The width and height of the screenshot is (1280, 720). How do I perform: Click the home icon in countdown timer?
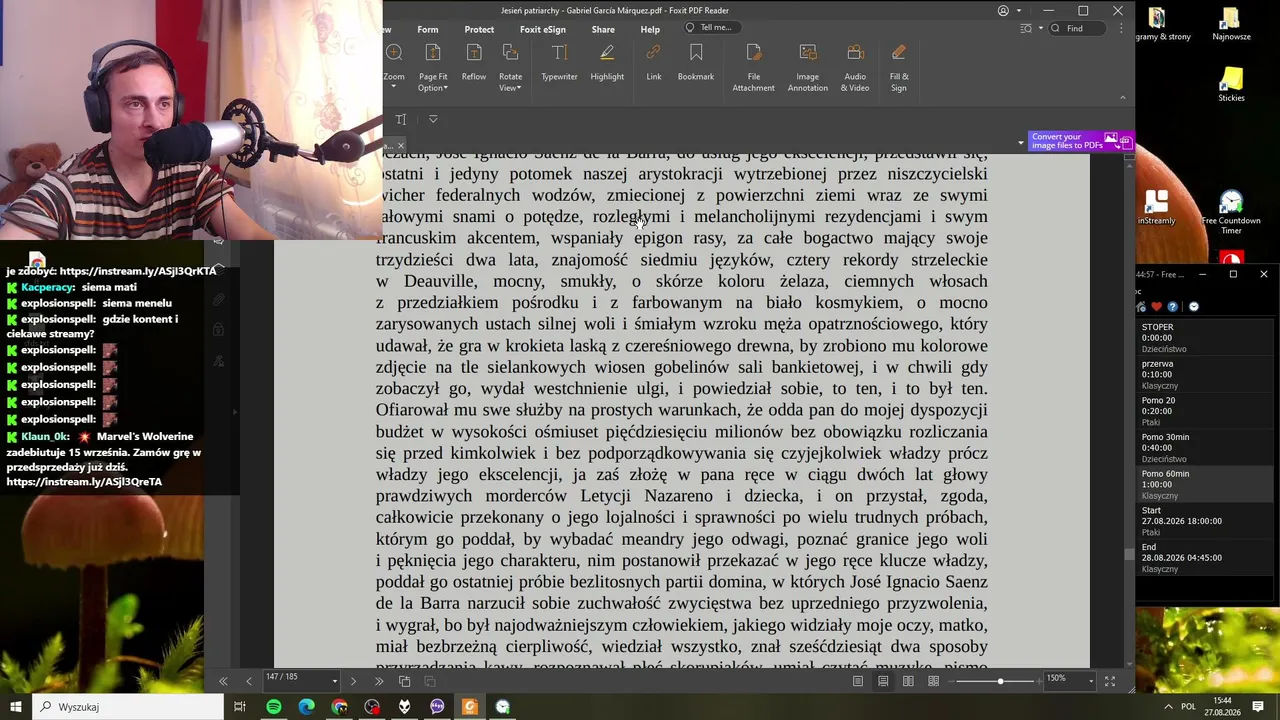click(x=1142, y=307)
